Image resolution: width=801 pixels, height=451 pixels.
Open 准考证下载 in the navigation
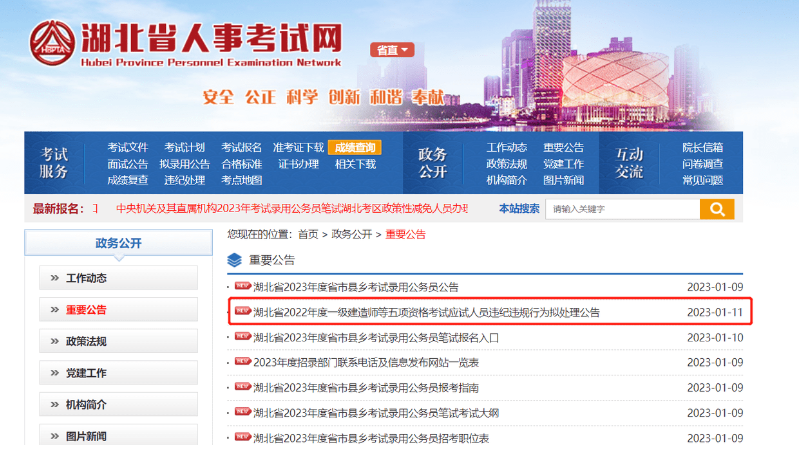(298, 148)
